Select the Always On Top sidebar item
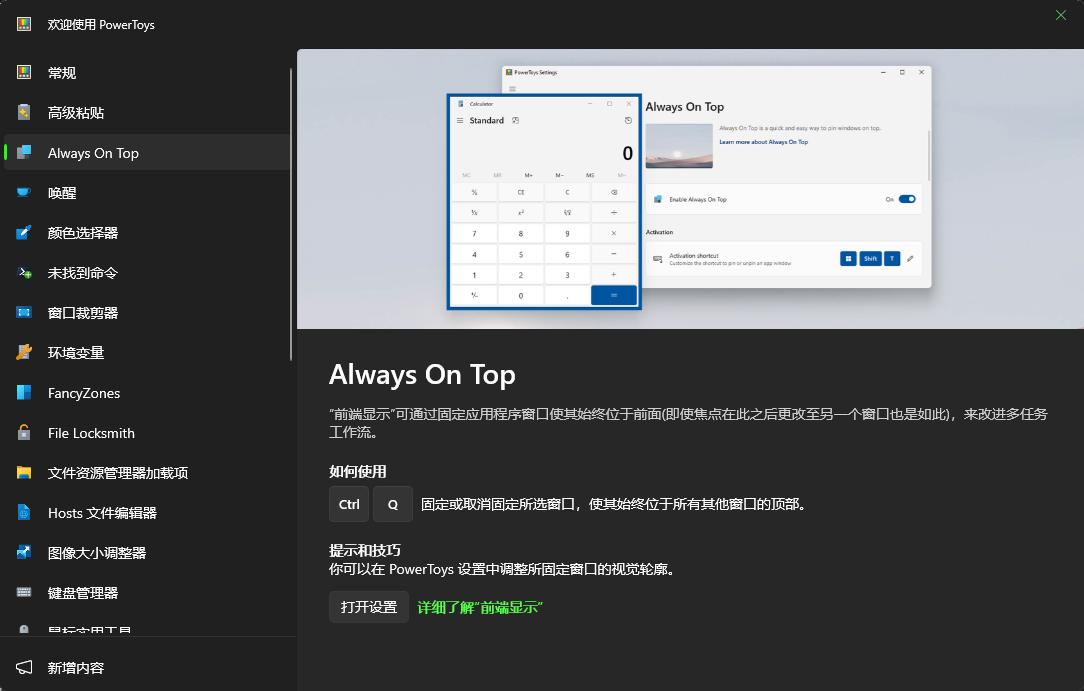Viewport: 1084px width, 691px height. click(x=147, y=152)
